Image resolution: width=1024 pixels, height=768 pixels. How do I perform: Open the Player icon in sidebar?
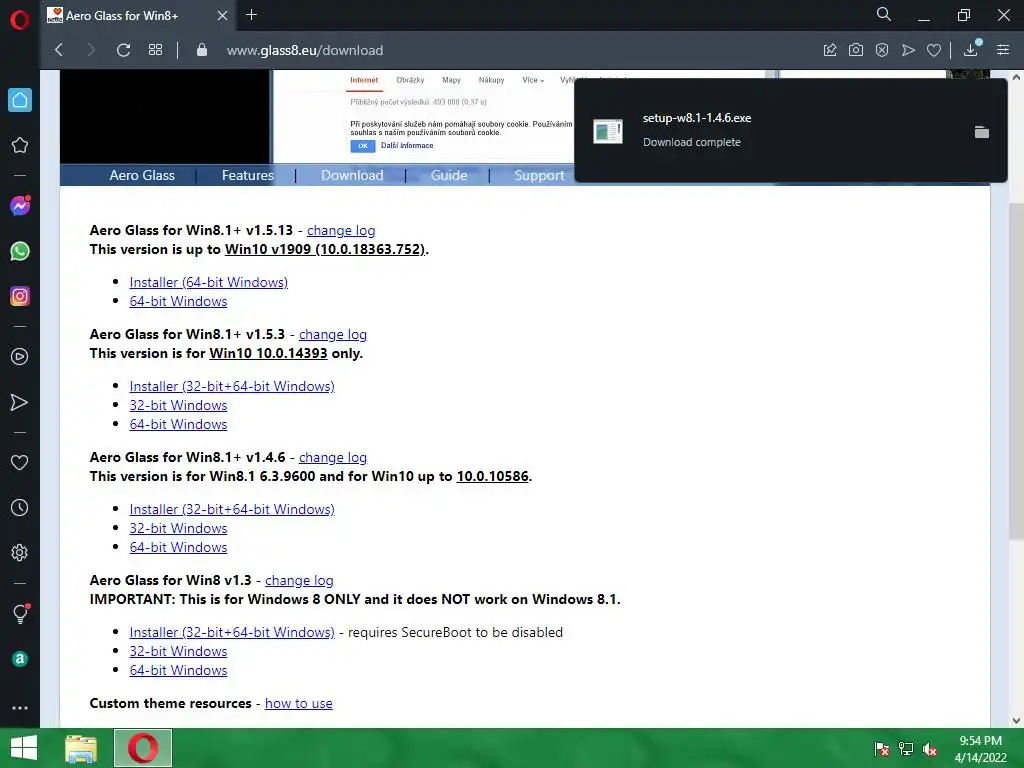coord(20,357)
